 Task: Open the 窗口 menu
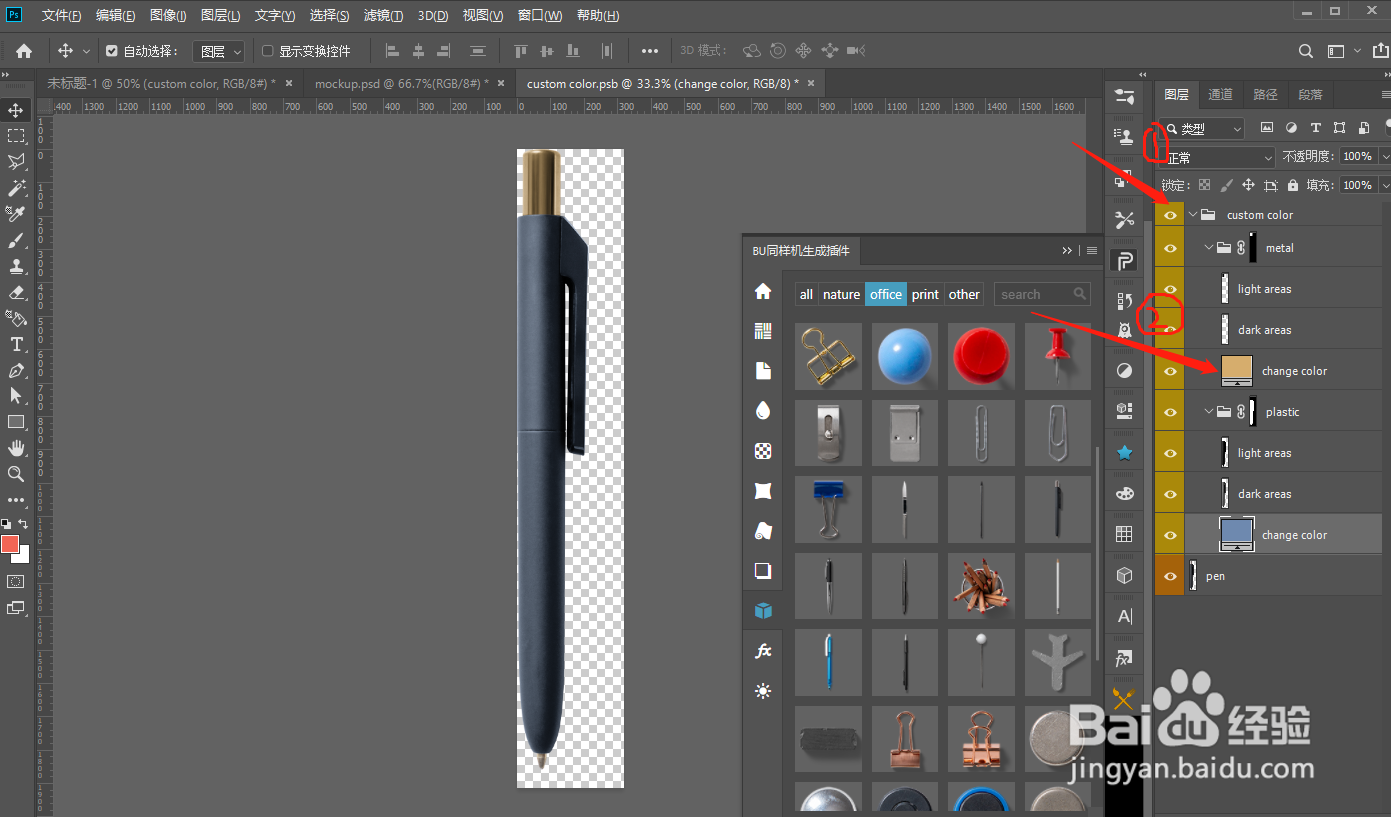tap(540, 15)
